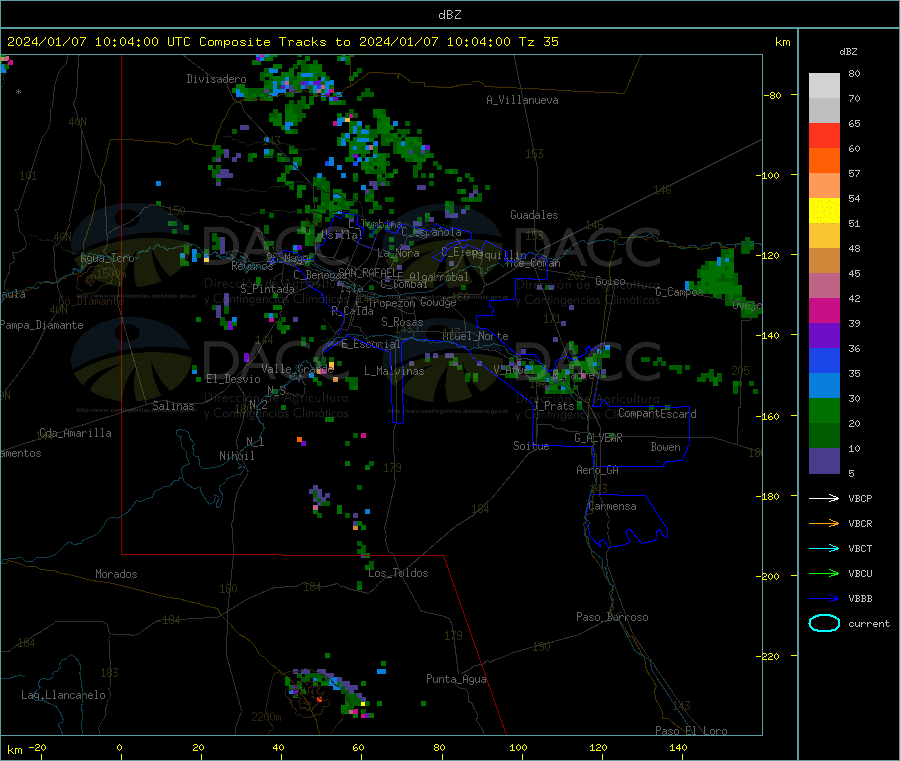Click the Nihuil map label
Screen dimensions: 900x761
[236, 456]
